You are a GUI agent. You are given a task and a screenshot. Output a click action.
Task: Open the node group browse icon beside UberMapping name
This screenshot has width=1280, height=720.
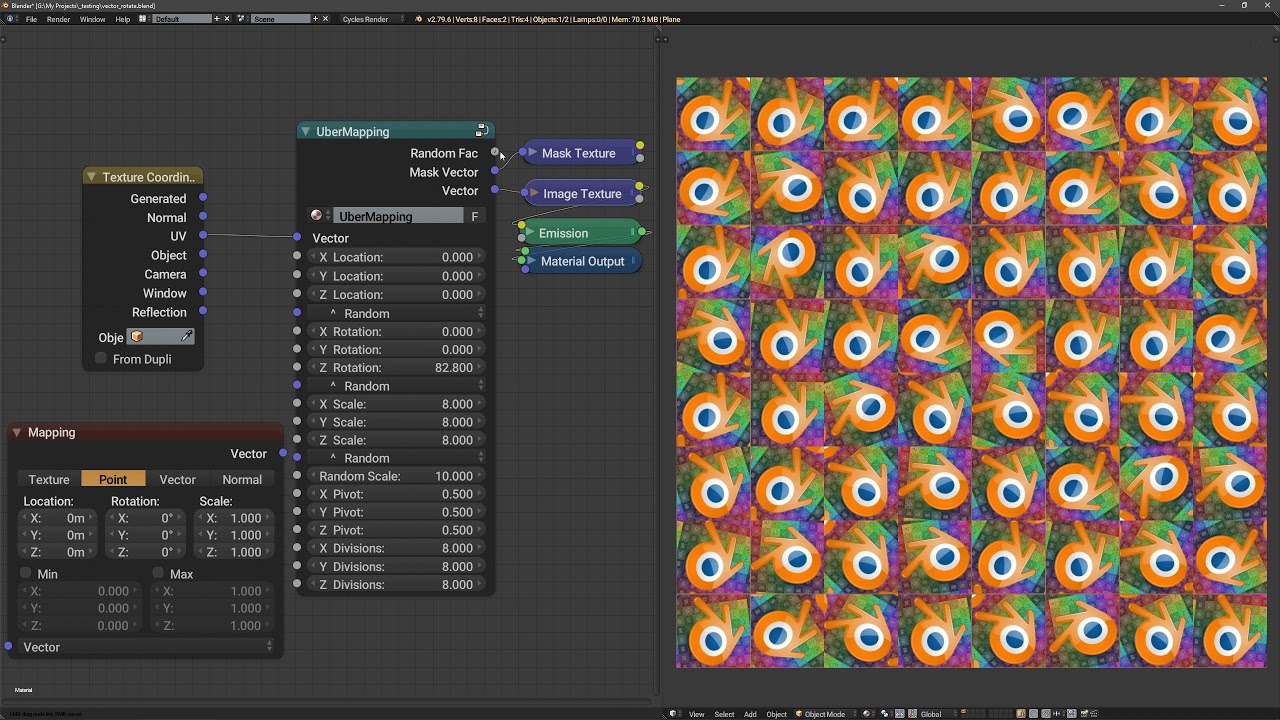(x=320, y=216)
